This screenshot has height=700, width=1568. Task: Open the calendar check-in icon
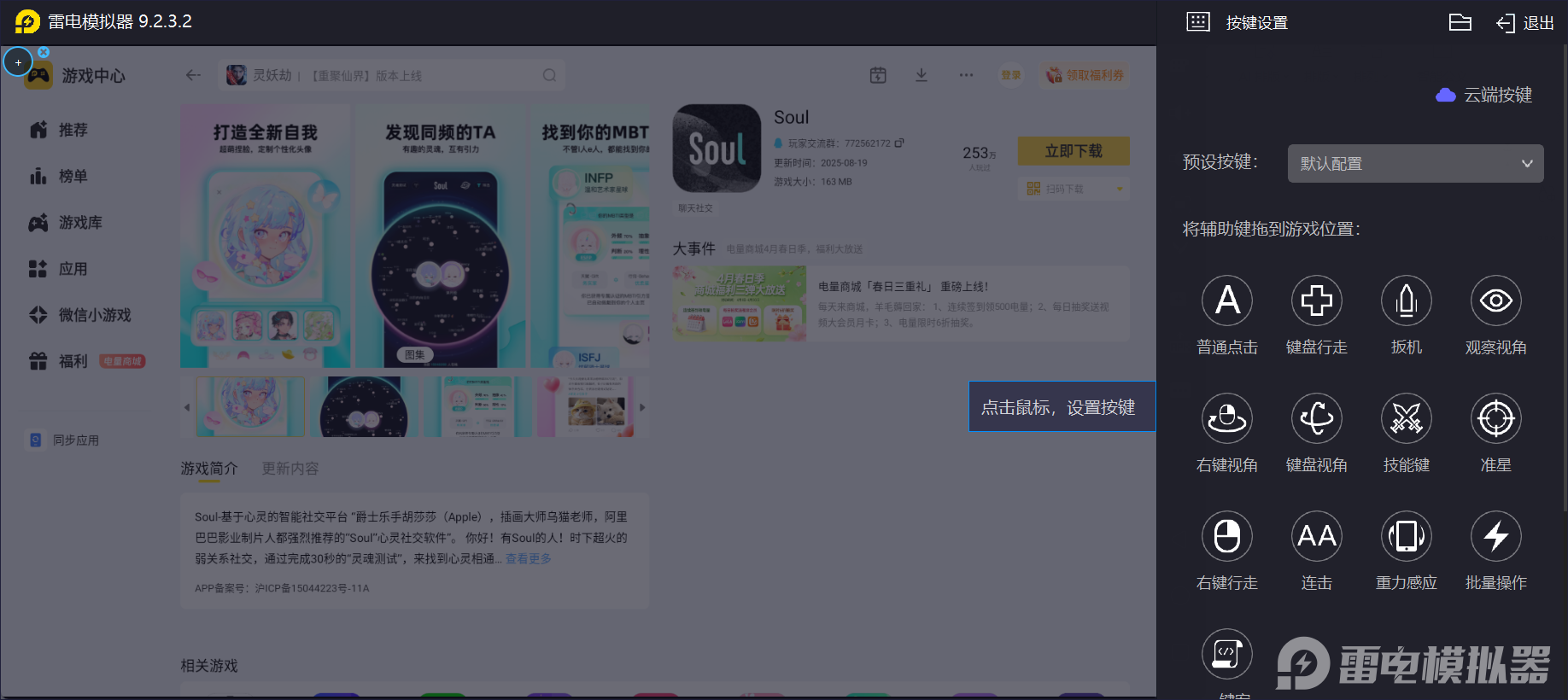click(x=878, y=75)
